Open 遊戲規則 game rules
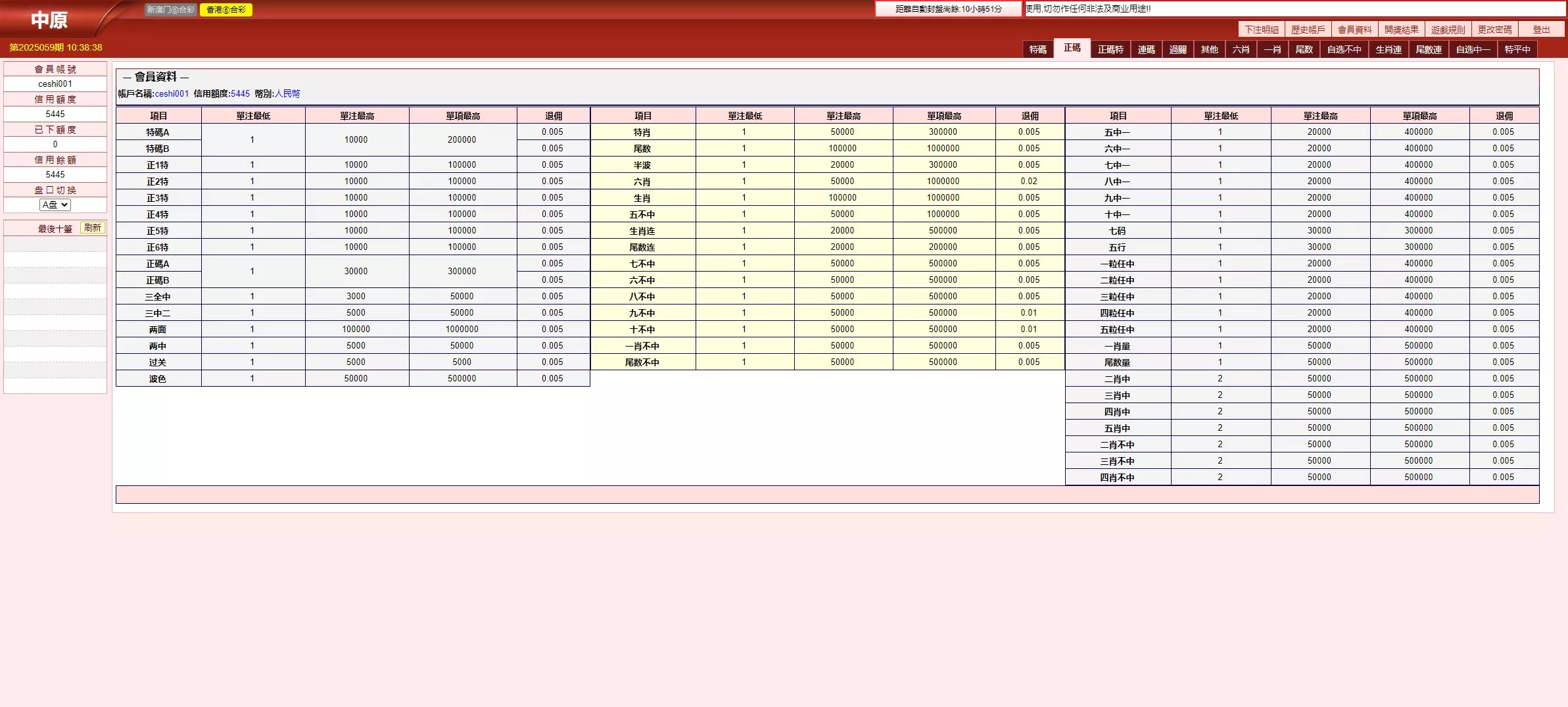Viewport: 1568px width, 707px height. click(1448, 30)
